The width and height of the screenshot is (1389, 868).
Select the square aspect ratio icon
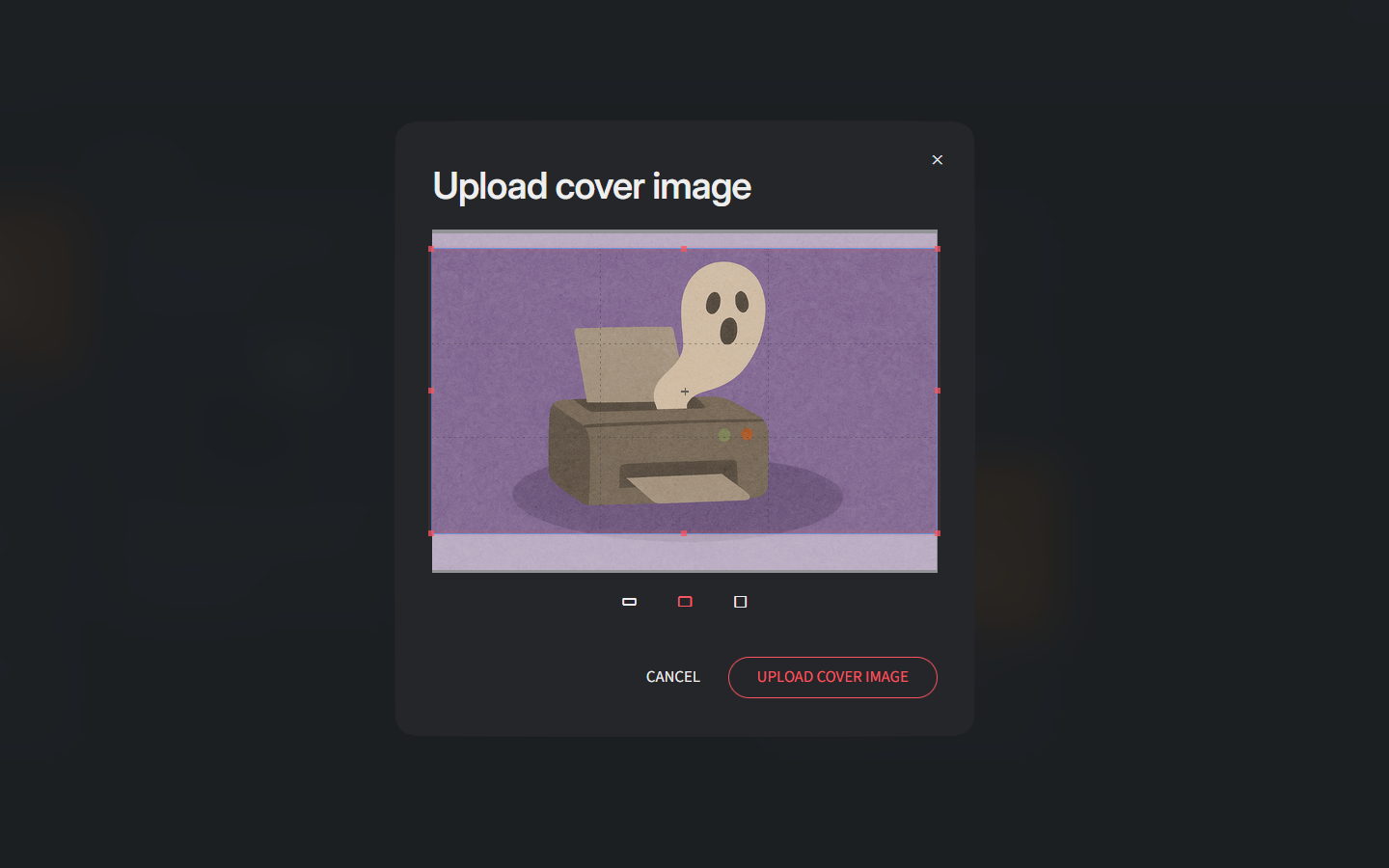pyautogui.click(x=741, y=601)
